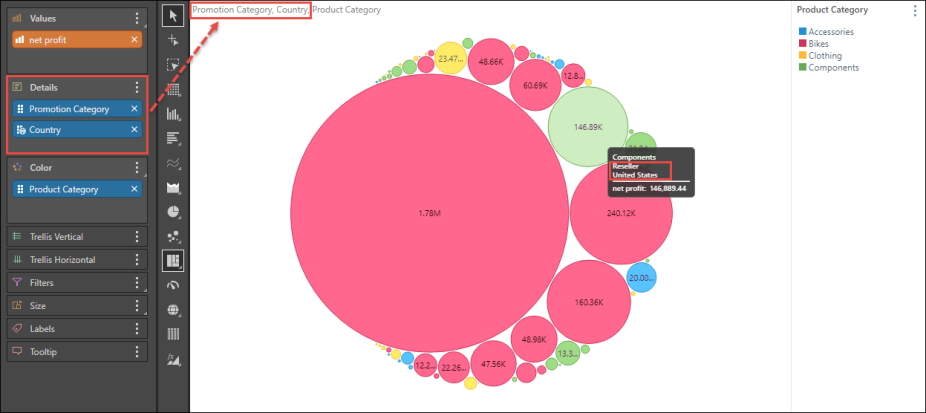Open the Values drop zone options menu
The image size is (926, 413).
click(138, 19)
